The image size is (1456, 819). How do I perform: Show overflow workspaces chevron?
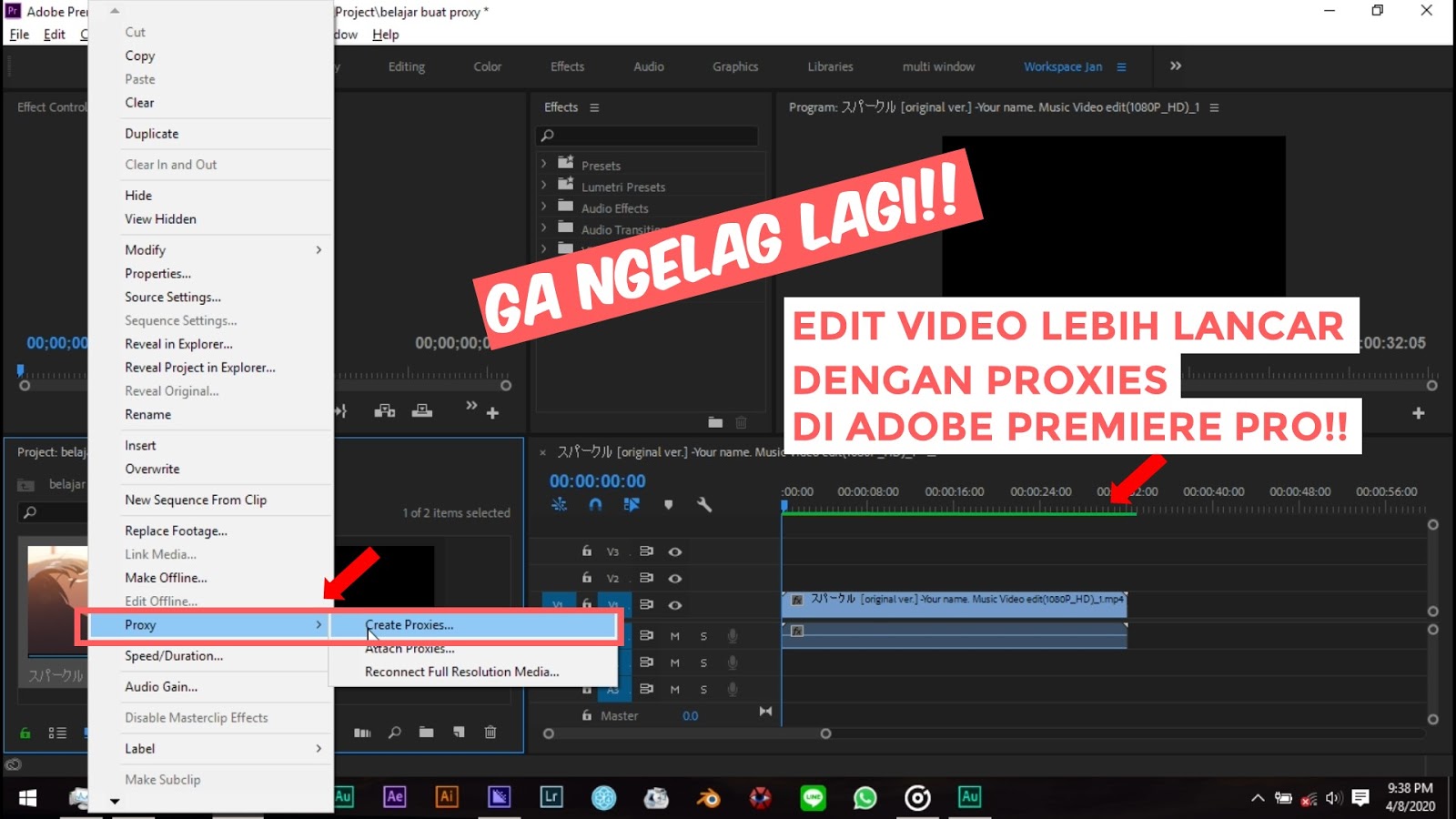tap(1176, 66)
